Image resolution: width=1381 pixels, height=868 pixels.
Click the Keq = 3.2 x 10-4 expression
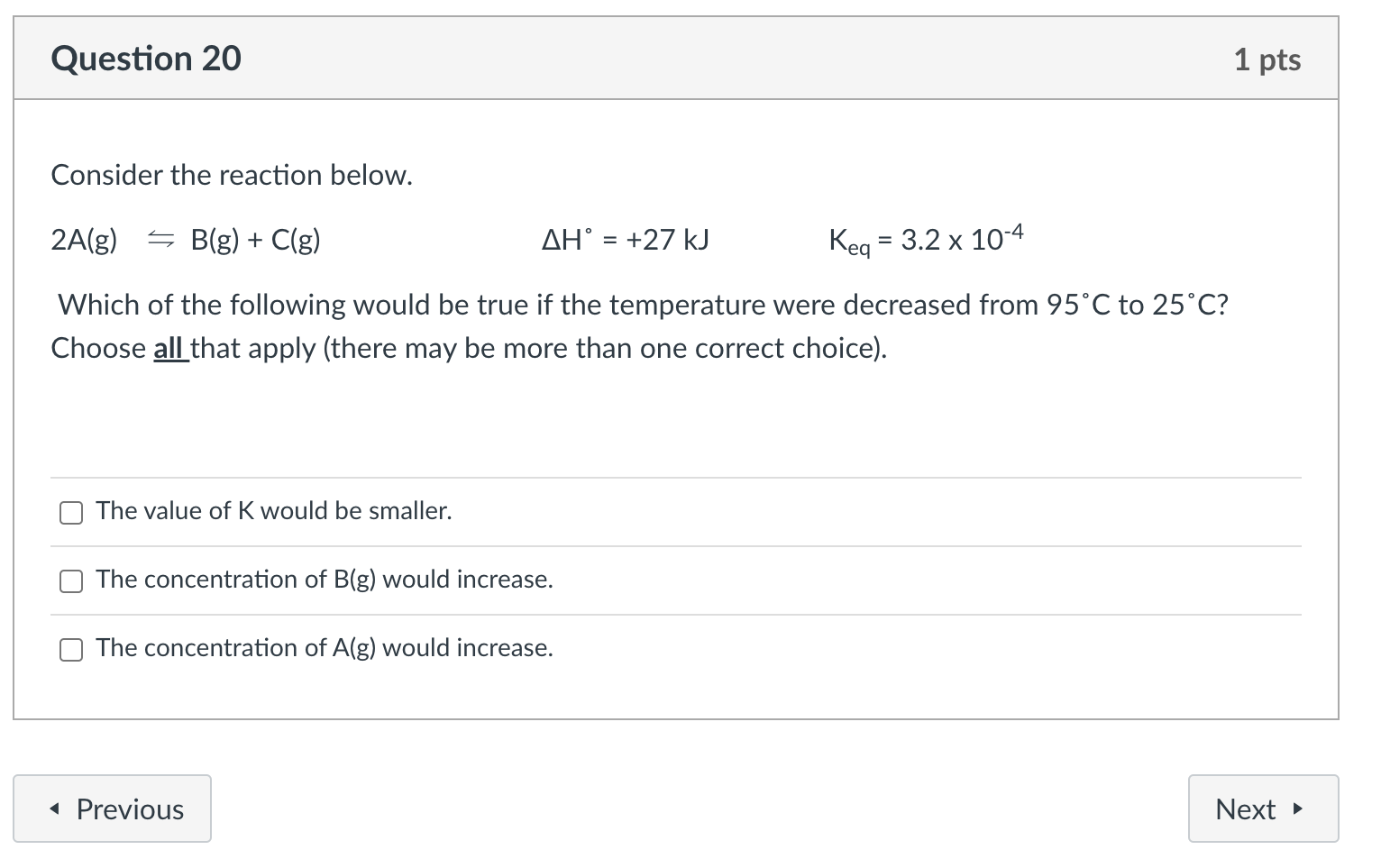click(925, 240)
